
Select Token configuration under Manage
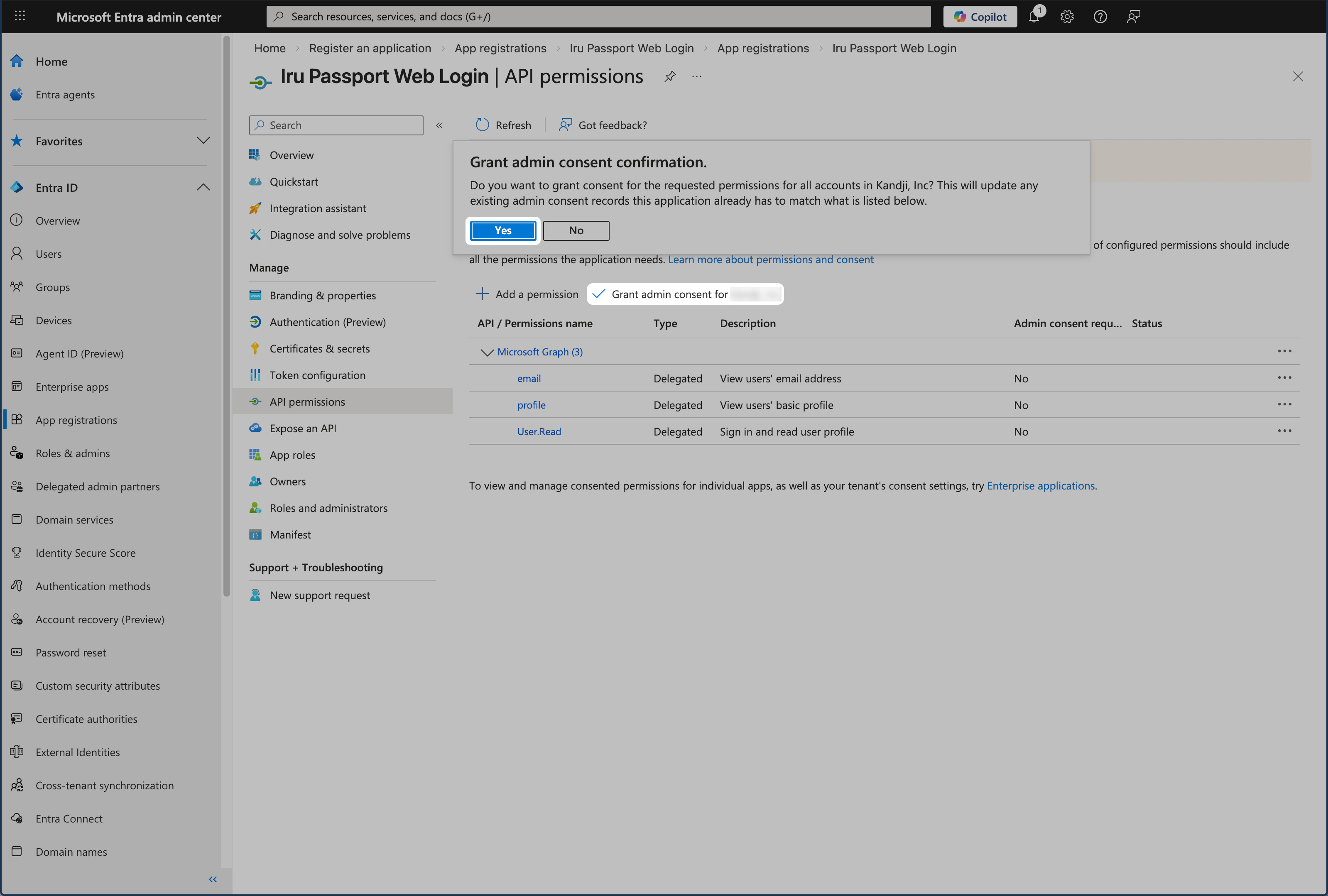(318, 375)
